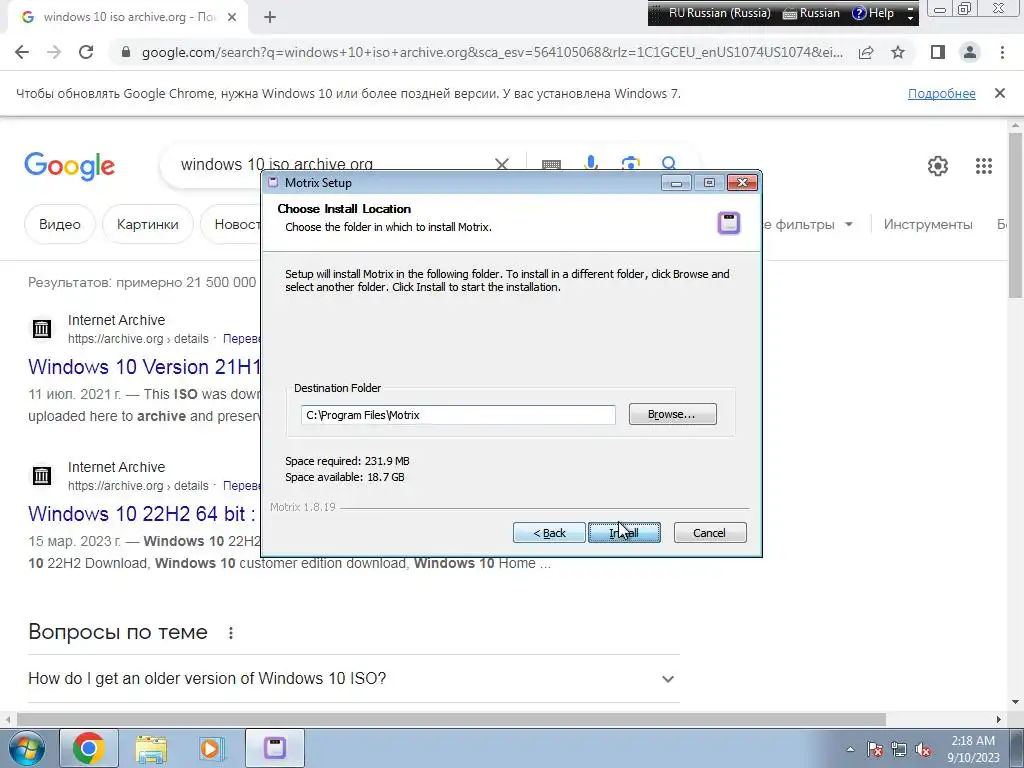Open File Explorer from taskbar

click(x=151, y=748)
